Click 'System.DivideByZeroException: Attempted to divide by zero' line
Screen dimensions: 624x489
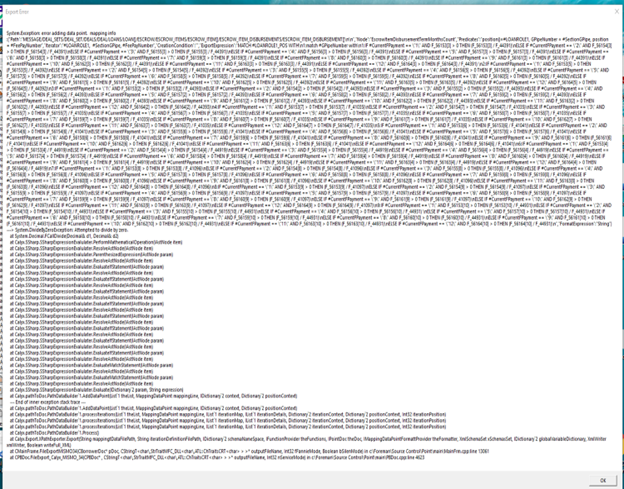[68, 230]
